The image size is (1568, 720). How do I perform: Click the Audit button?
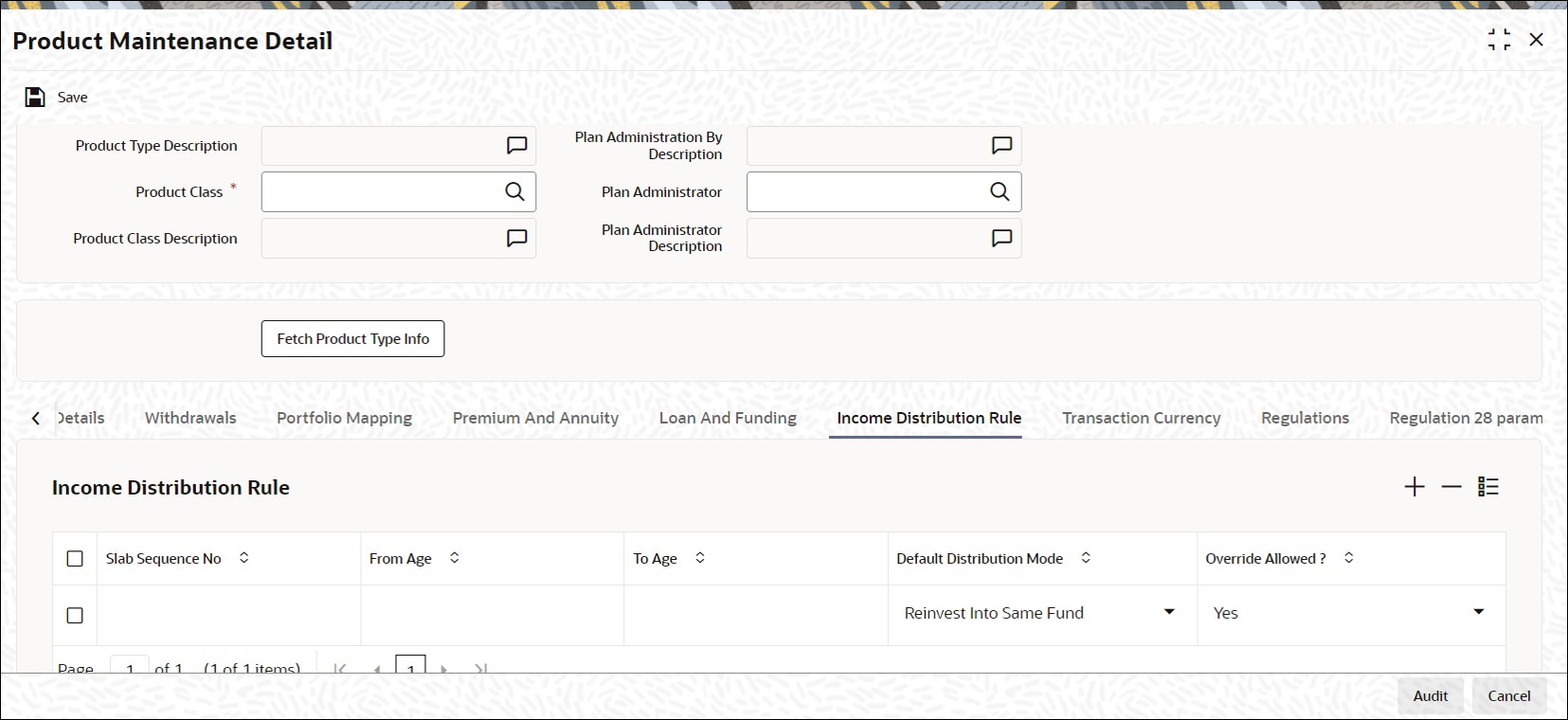(1431, 696)
